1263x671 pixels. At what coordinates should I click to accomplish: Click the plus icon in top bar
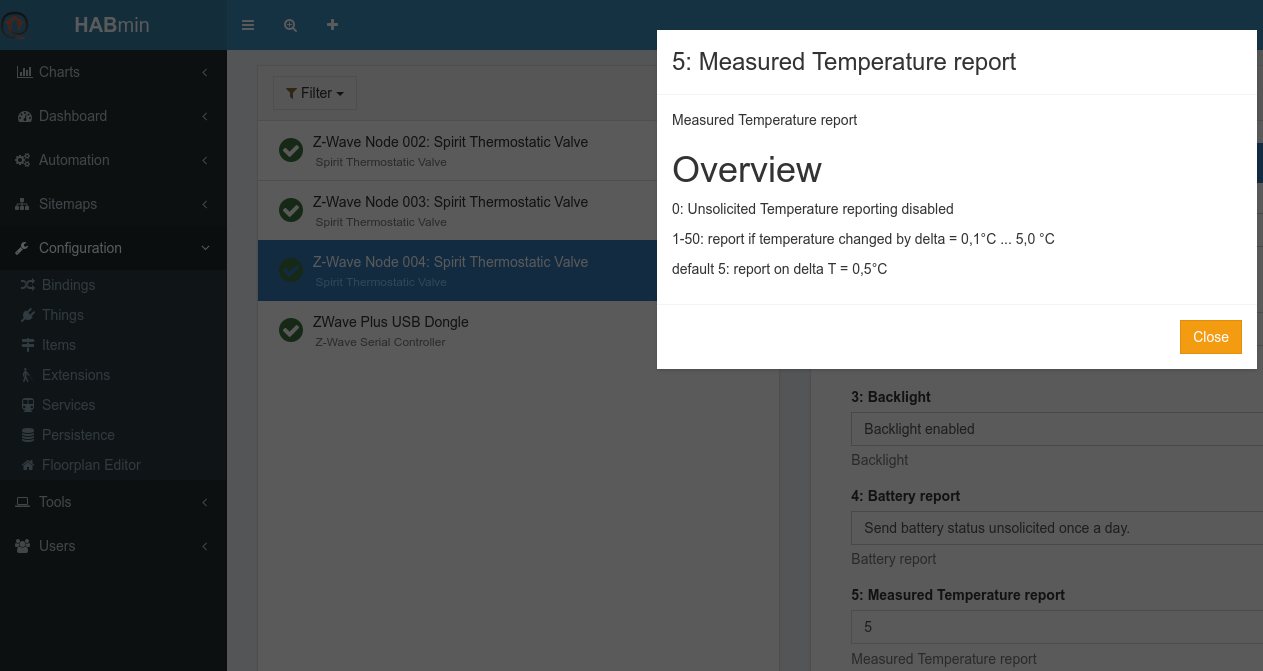pyautogui.click(x=332, y=25)
